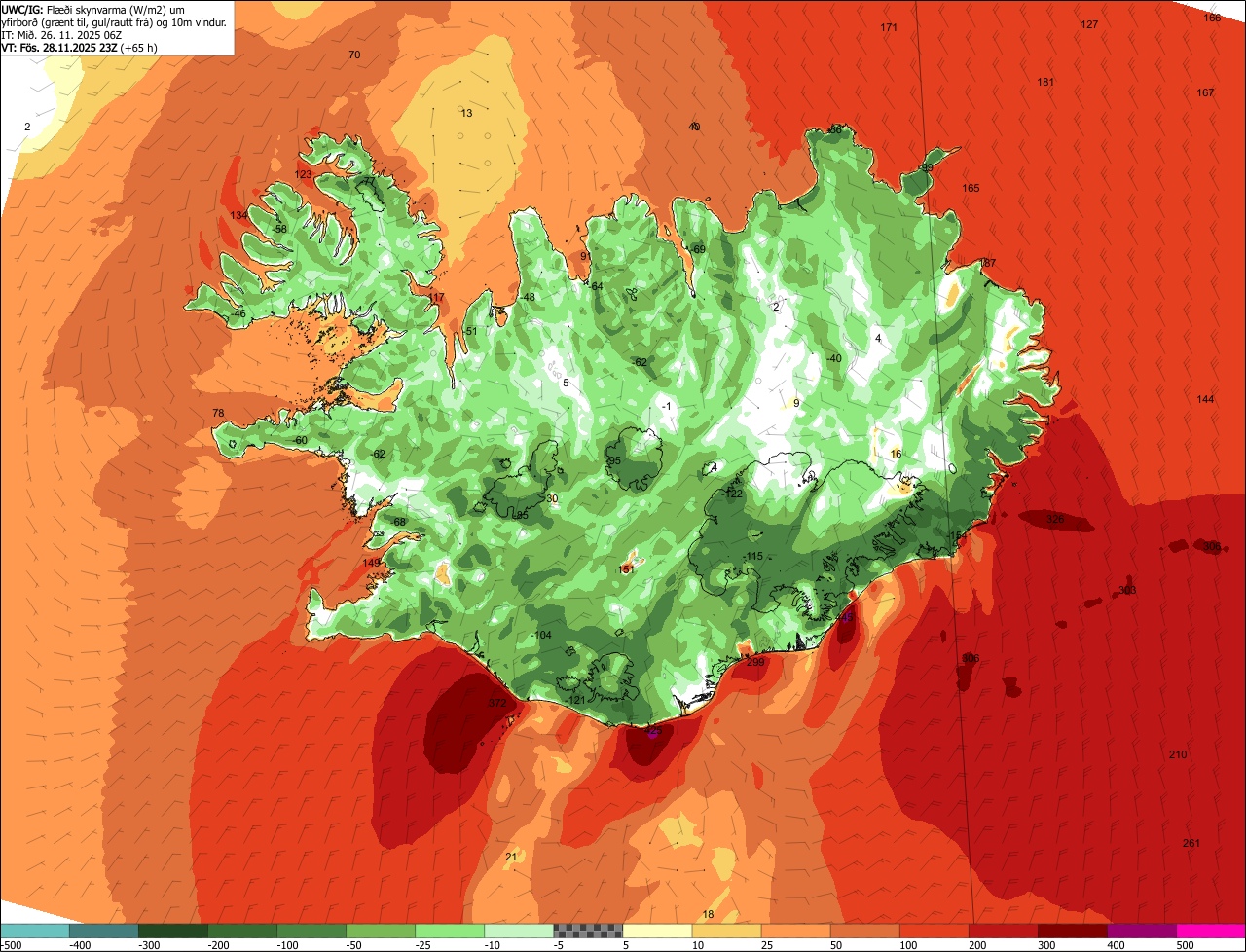This screenshot has height=952, width=1246.
Task: Click the '(+65 h)' forecast offset text
Action: click(x=140, y=47)
